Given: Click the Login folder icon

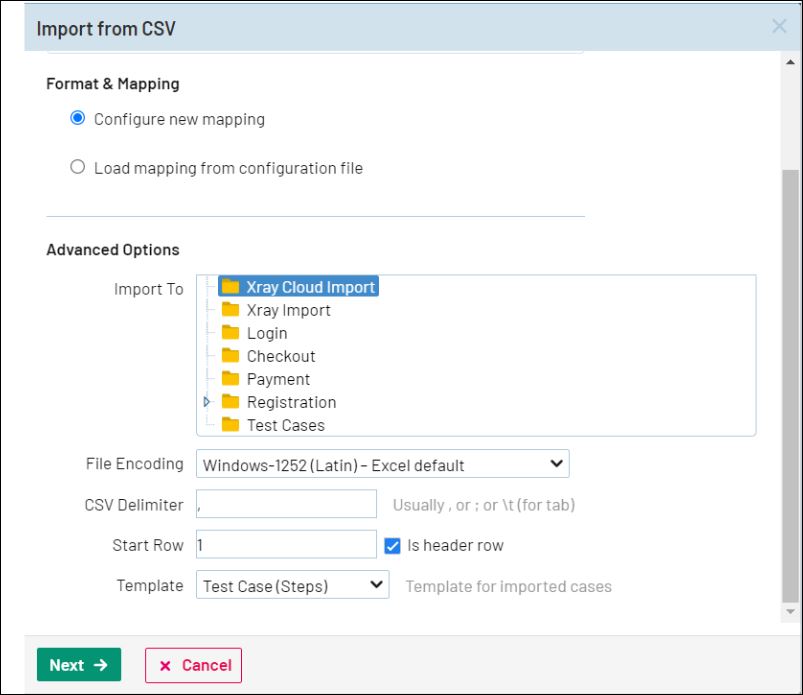Looking at the screenshot, I should pyautogui.click(x=230, y=333).
